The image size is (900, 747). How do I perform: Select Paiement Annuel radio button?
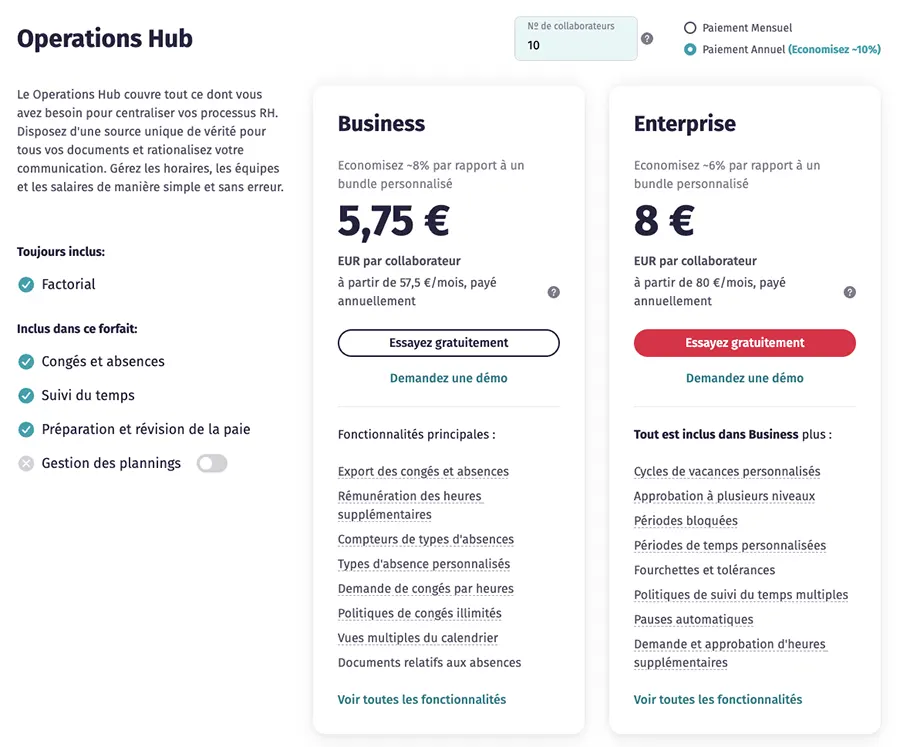coord(690,49)
